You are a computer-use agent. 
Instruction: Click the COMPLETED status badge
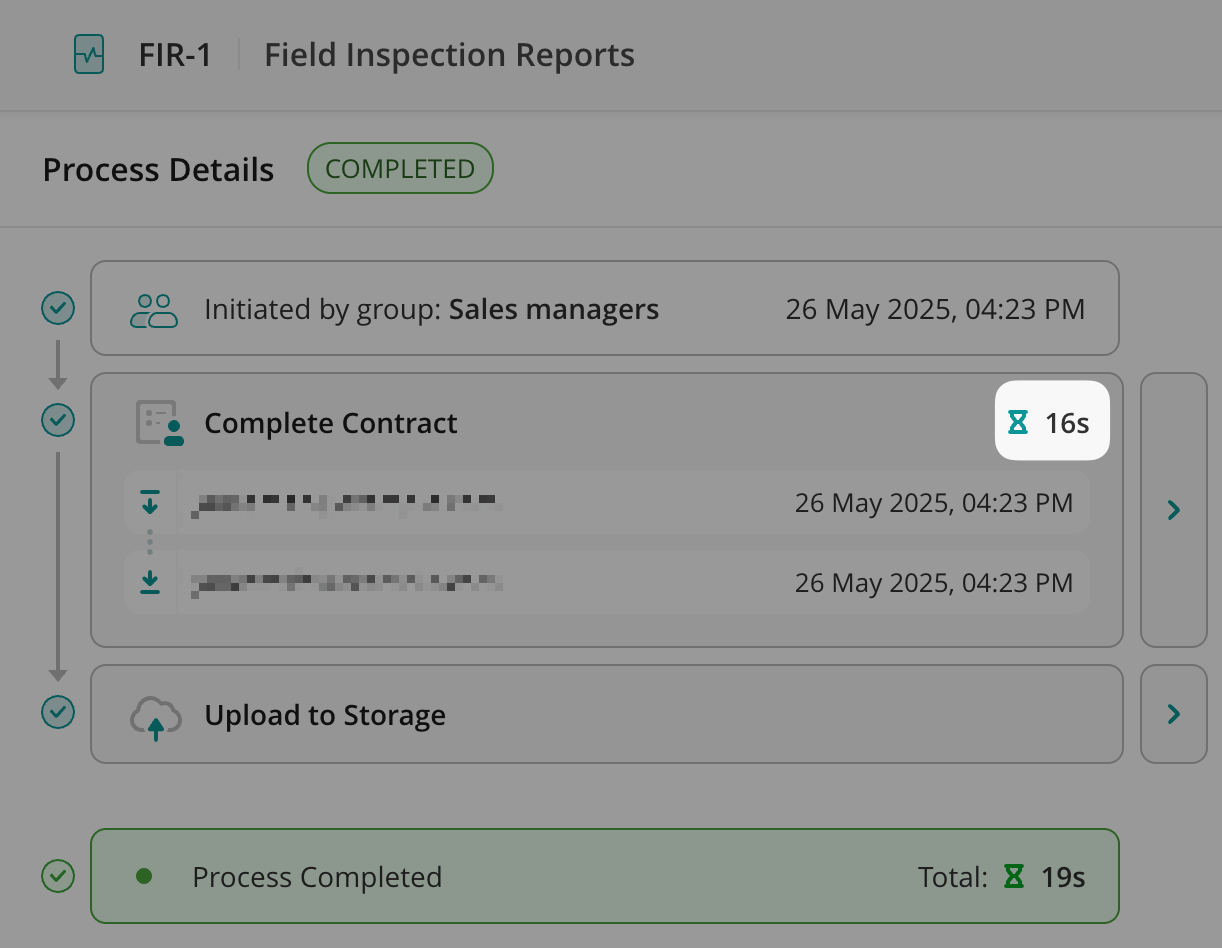point(400,168)
